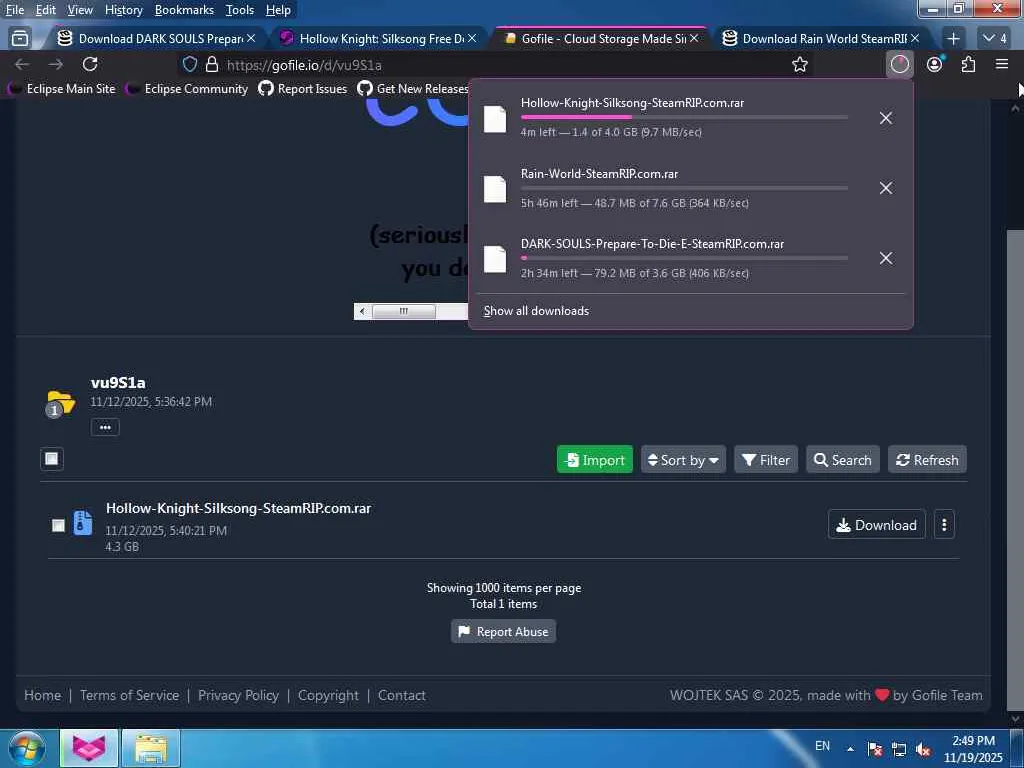Click the horizontal scrollbar thumb on the page
This screenshot has width=1024, height=768.
(x=404, y=312)
